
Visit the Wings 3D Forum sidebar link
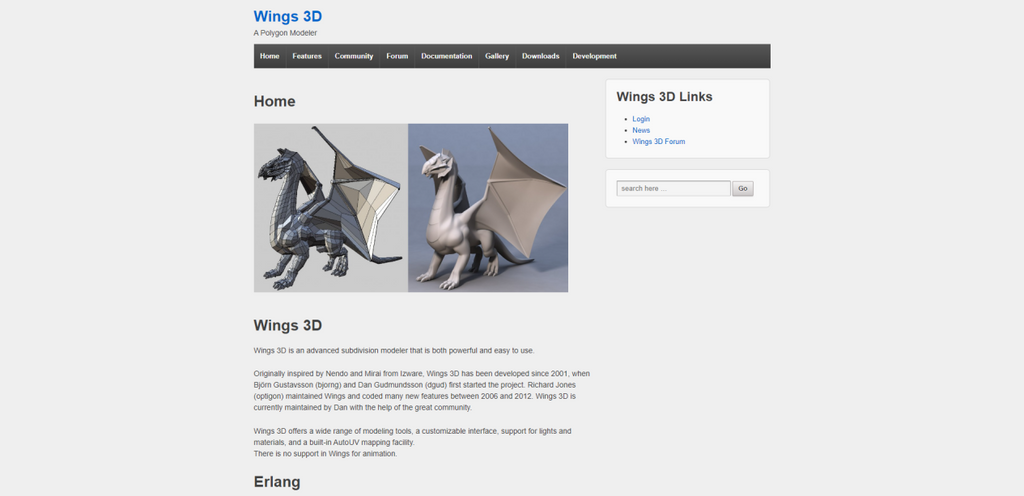point(658,141)
